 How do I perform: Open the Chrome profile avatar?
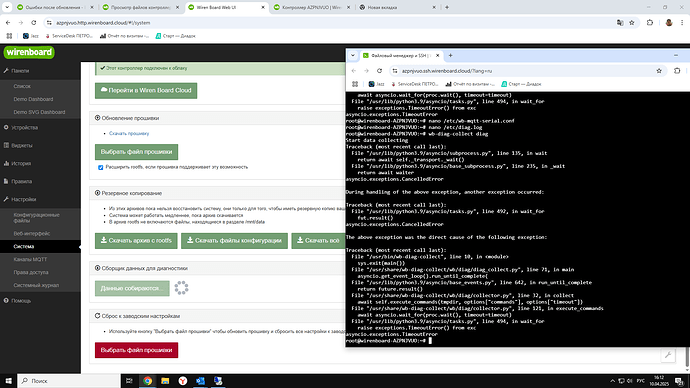668,22
